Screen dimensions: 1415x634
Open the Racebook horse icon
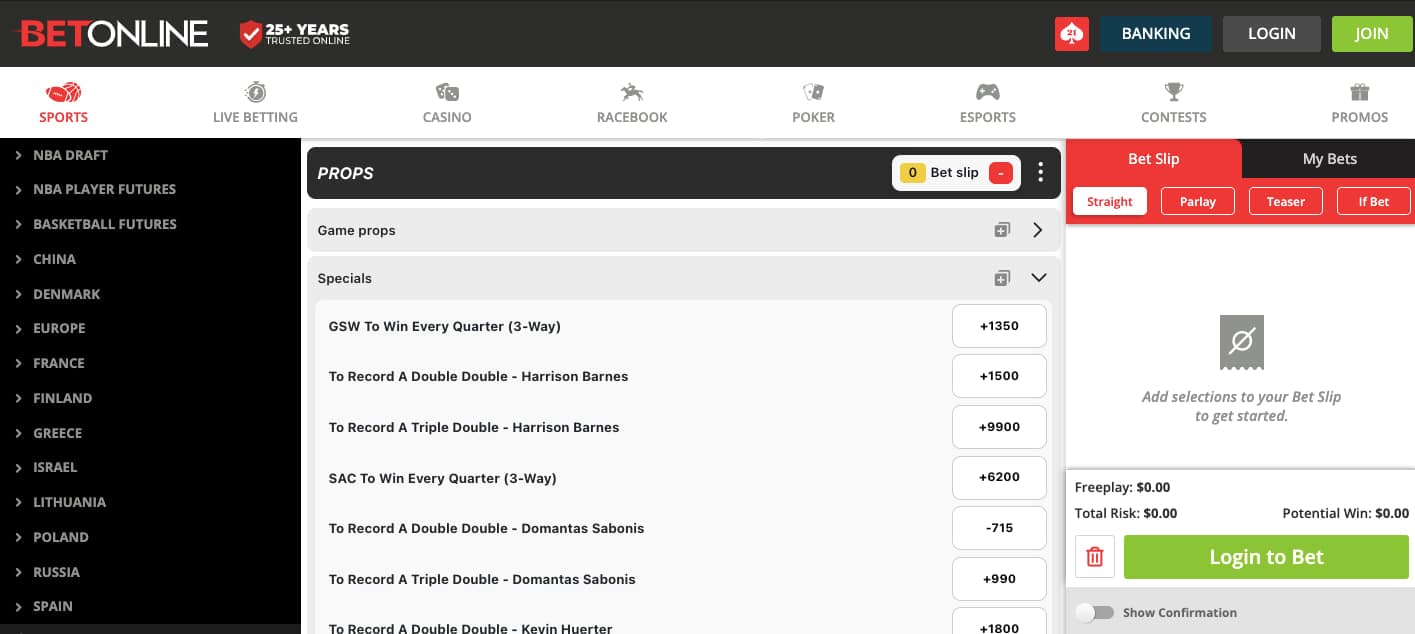(631, 92)
